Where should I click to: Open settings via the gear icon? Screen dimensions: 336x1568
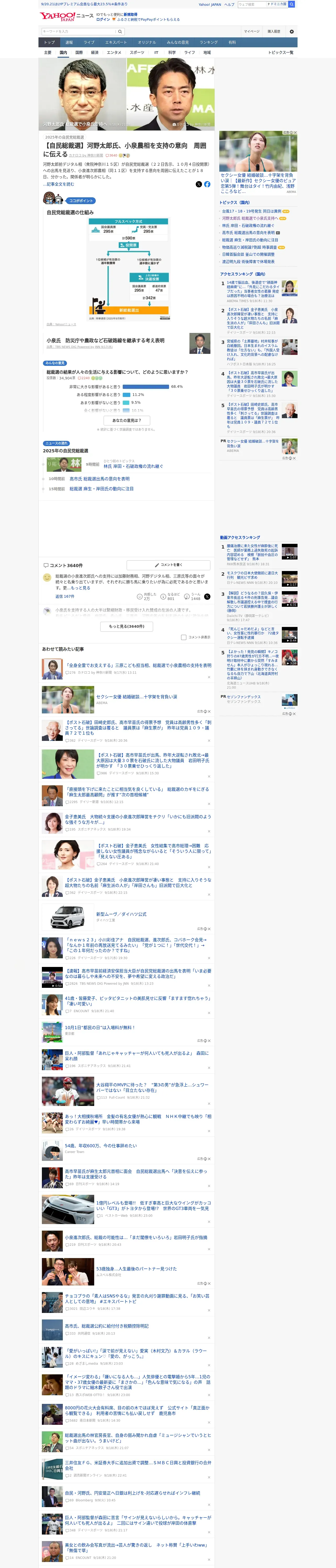point(292,32)
